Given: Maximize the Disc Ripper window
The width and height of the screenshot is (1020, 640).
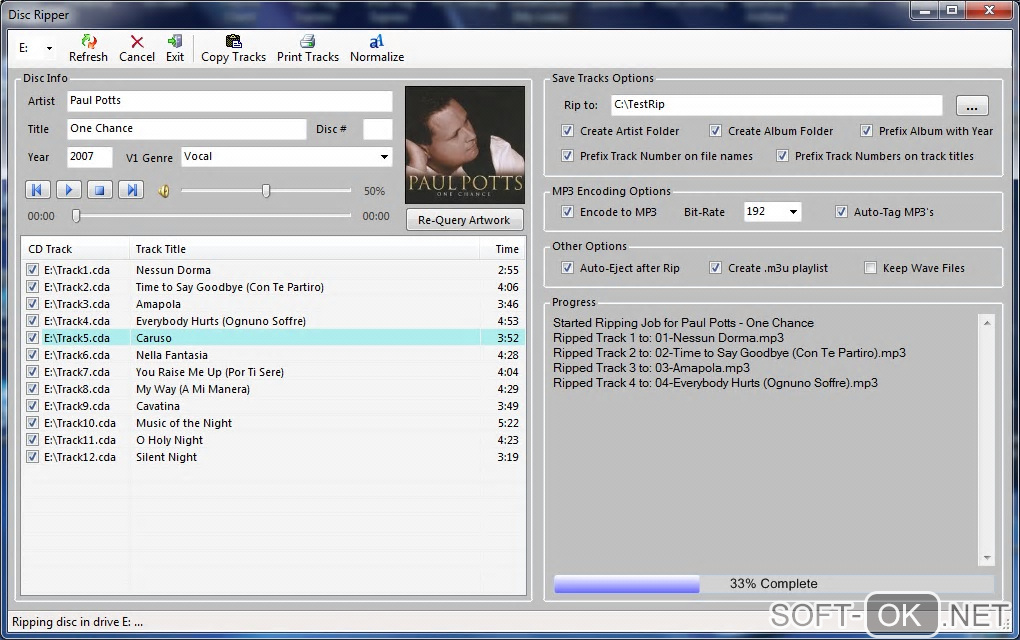Looking at the screenshot, I should point(952,10).
